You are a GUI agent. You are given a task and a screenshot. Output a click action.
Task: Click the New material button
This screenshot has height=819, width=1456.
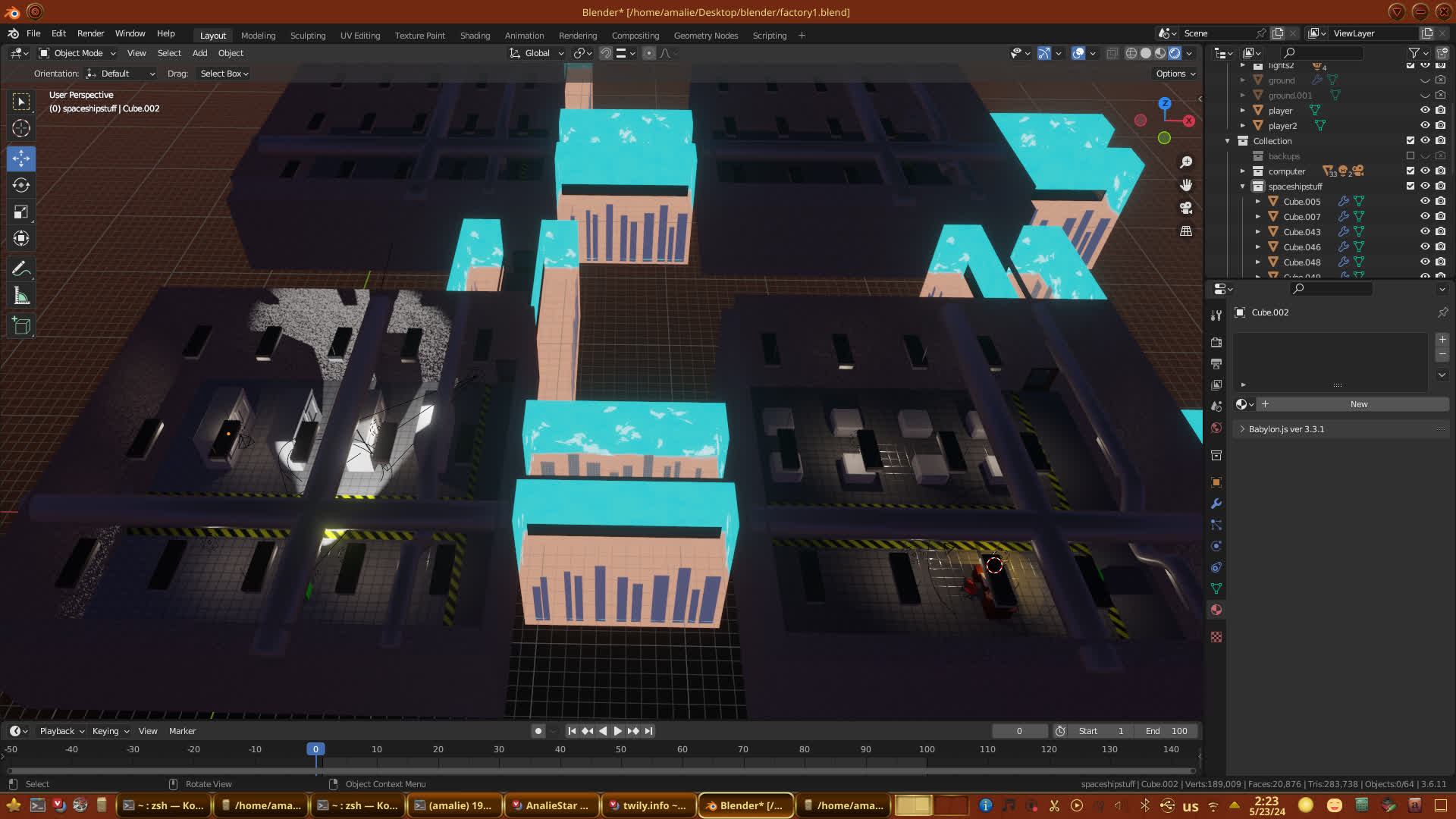point(1358,404)
